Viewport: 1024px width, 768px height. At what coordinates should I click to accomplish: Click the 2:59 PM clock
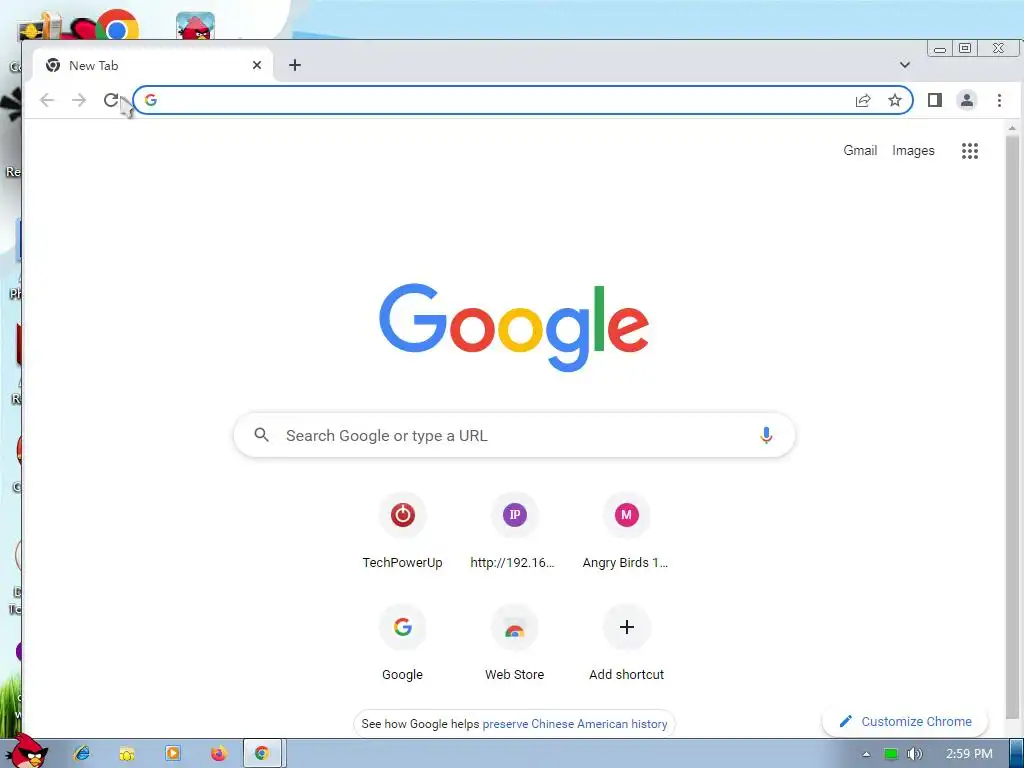tap(969, 754)
